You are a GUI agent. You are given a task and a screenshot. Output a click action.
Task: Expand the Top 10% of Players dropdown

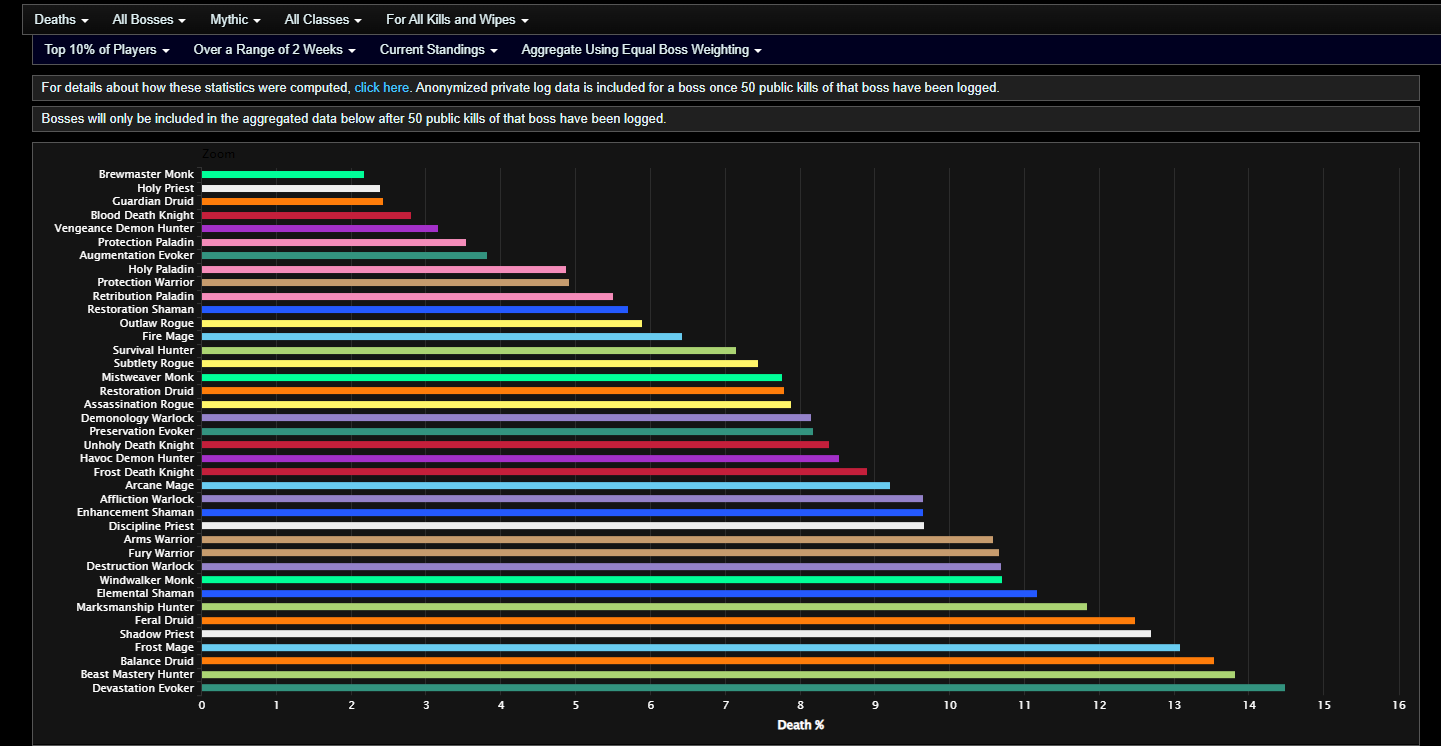pyautogui.click(x=107, y=50)
